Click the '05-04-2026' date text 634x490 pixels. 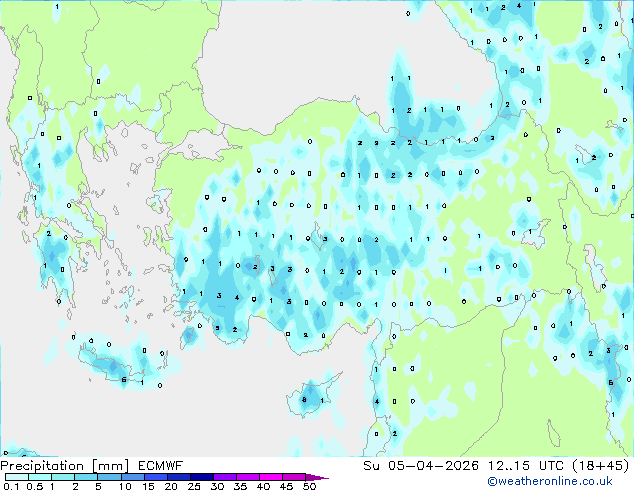(433, 466)
